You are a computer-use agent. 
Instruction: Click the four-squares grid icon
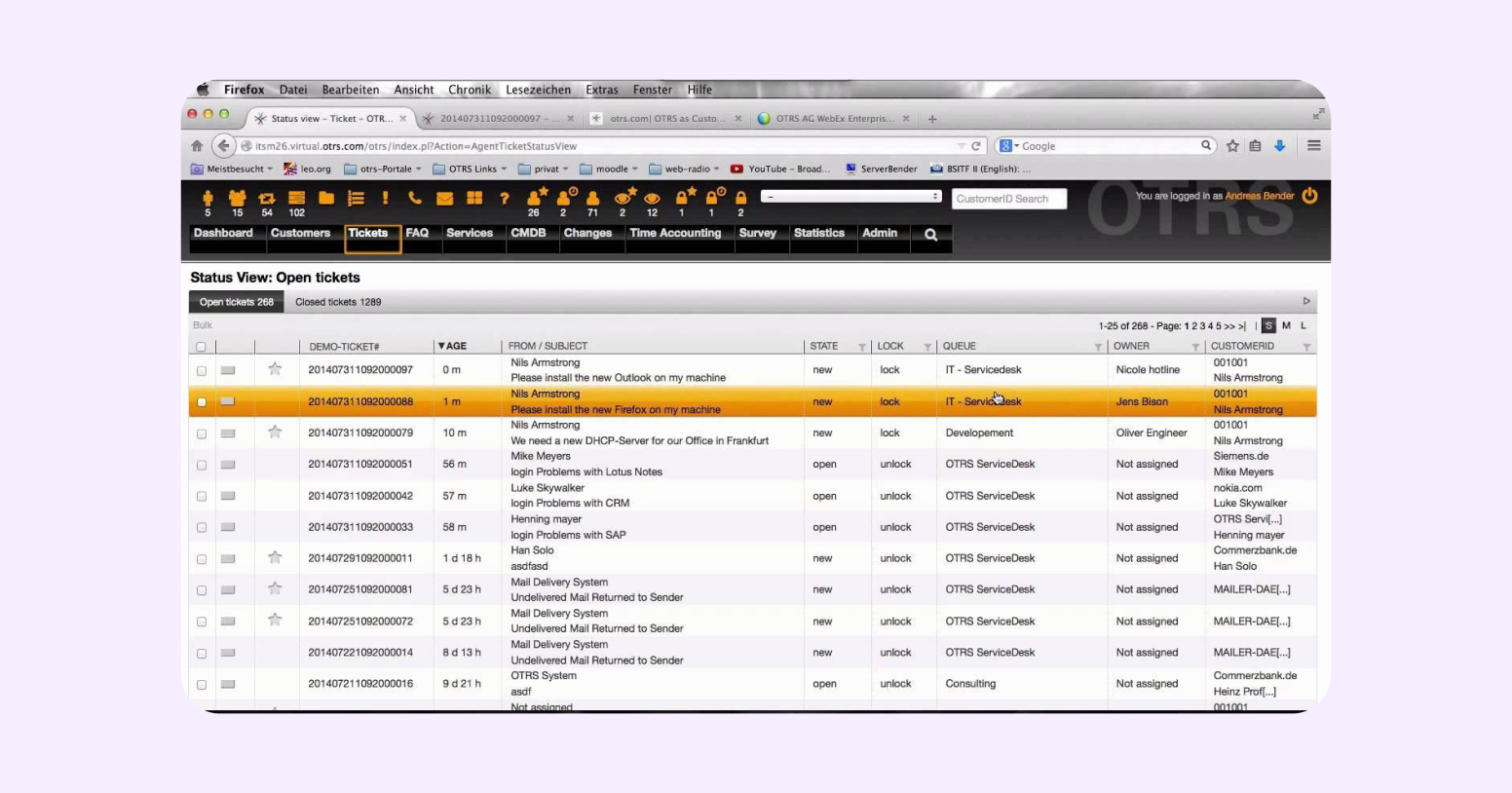tap(474, 198)
